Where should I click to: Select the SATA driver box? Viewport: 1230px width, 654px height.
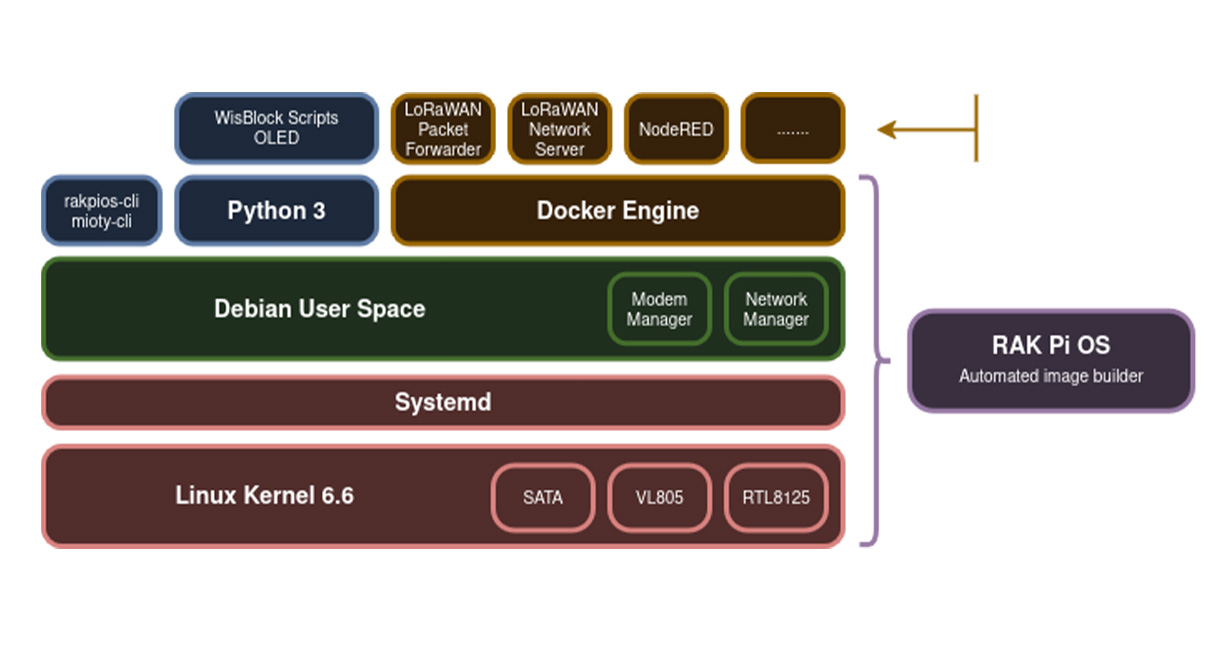click(543, 497)
